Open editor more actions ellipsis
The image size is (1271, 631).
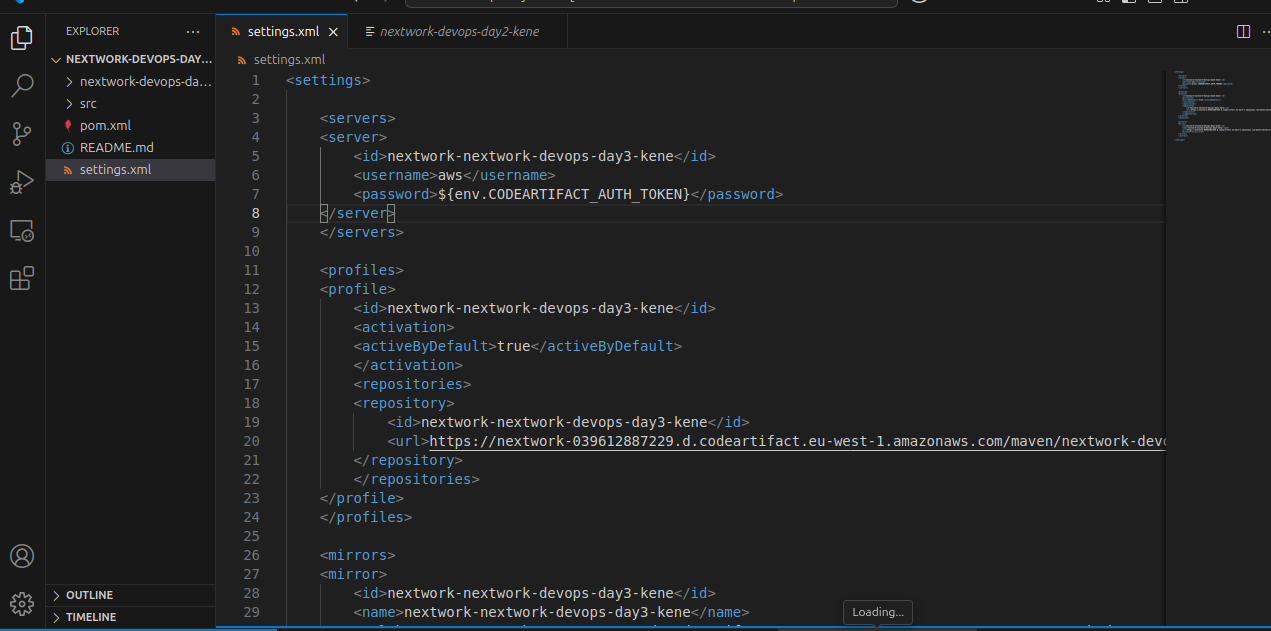tap(1265, 31)
